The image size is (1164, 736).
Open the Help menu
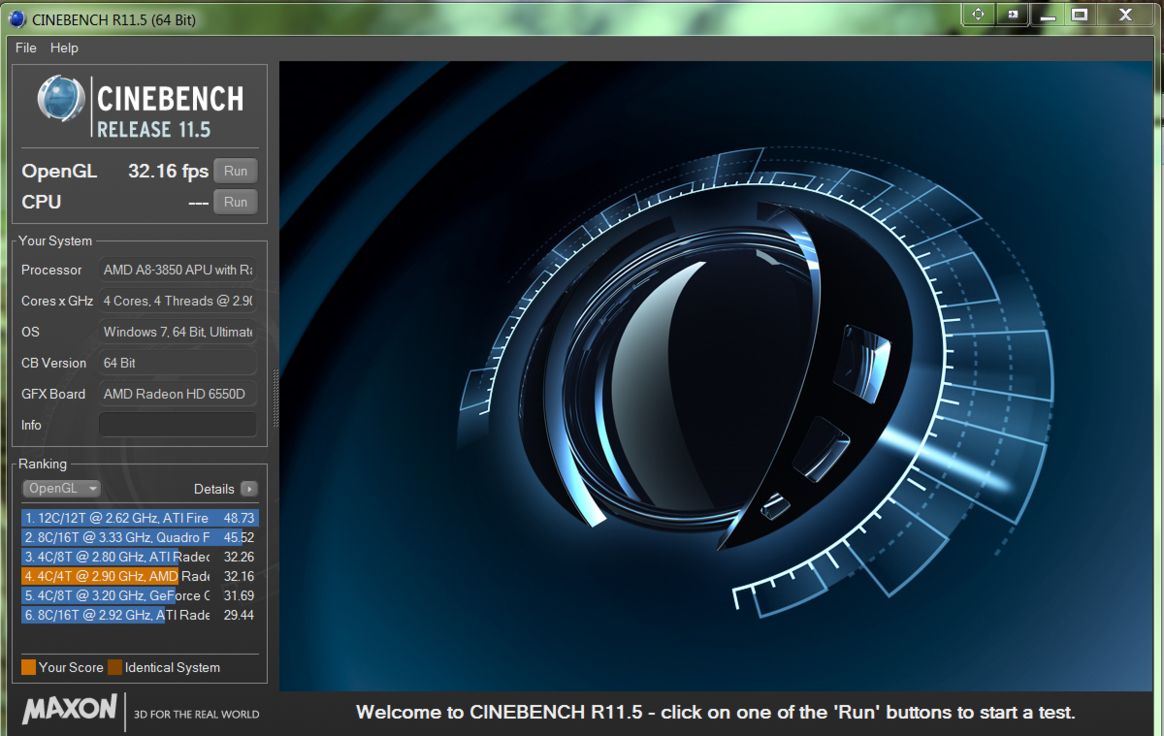[x=64, y=48]
